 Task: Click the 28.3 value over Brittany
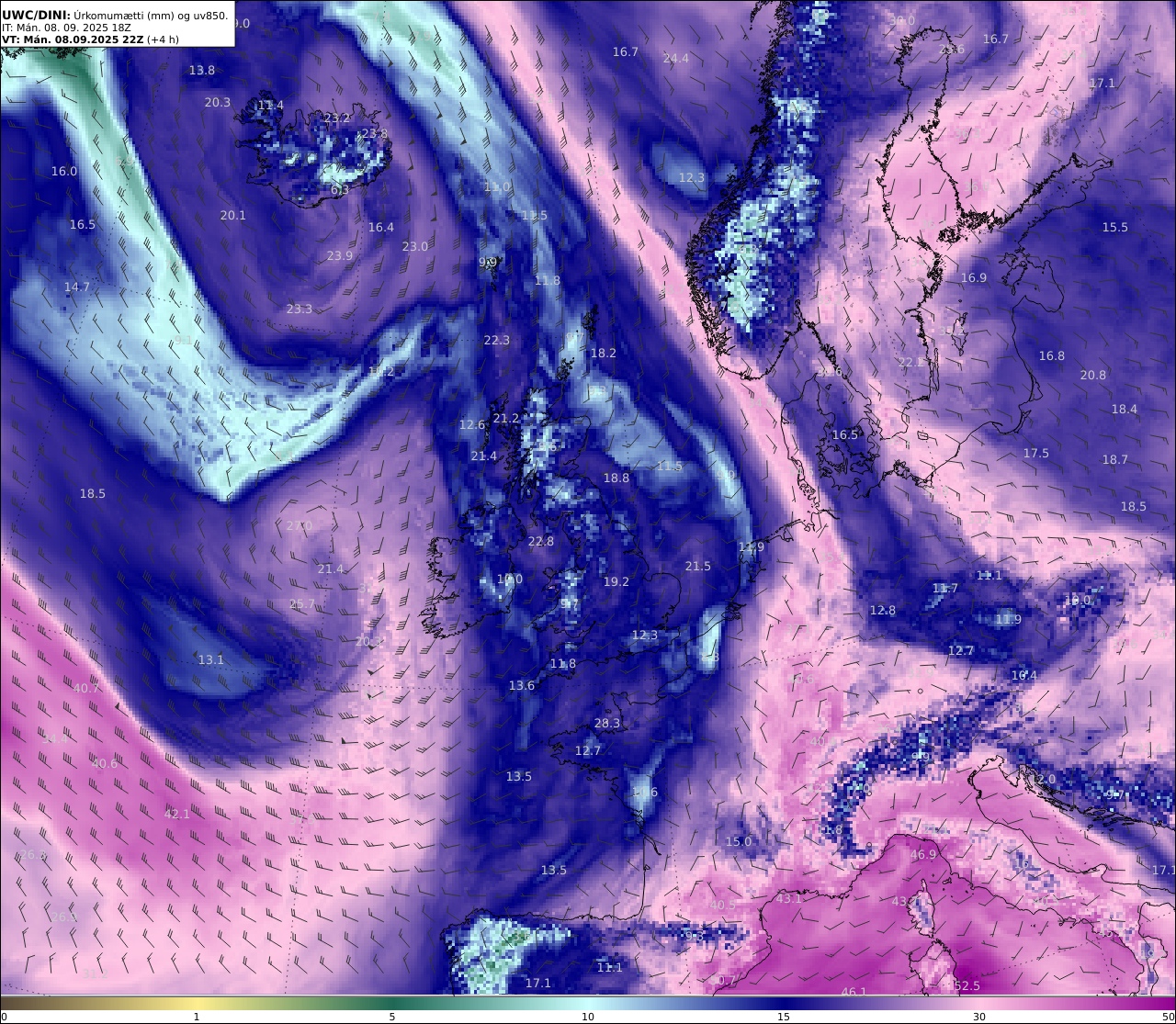607,724
